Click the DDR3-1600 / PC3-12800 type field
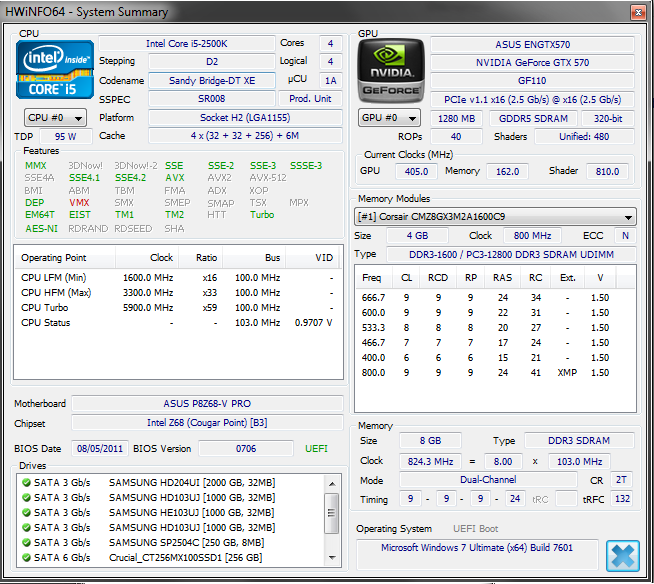The height and width of the screenshot is (584, 654). pyautogui.click(x=511, y=255)
